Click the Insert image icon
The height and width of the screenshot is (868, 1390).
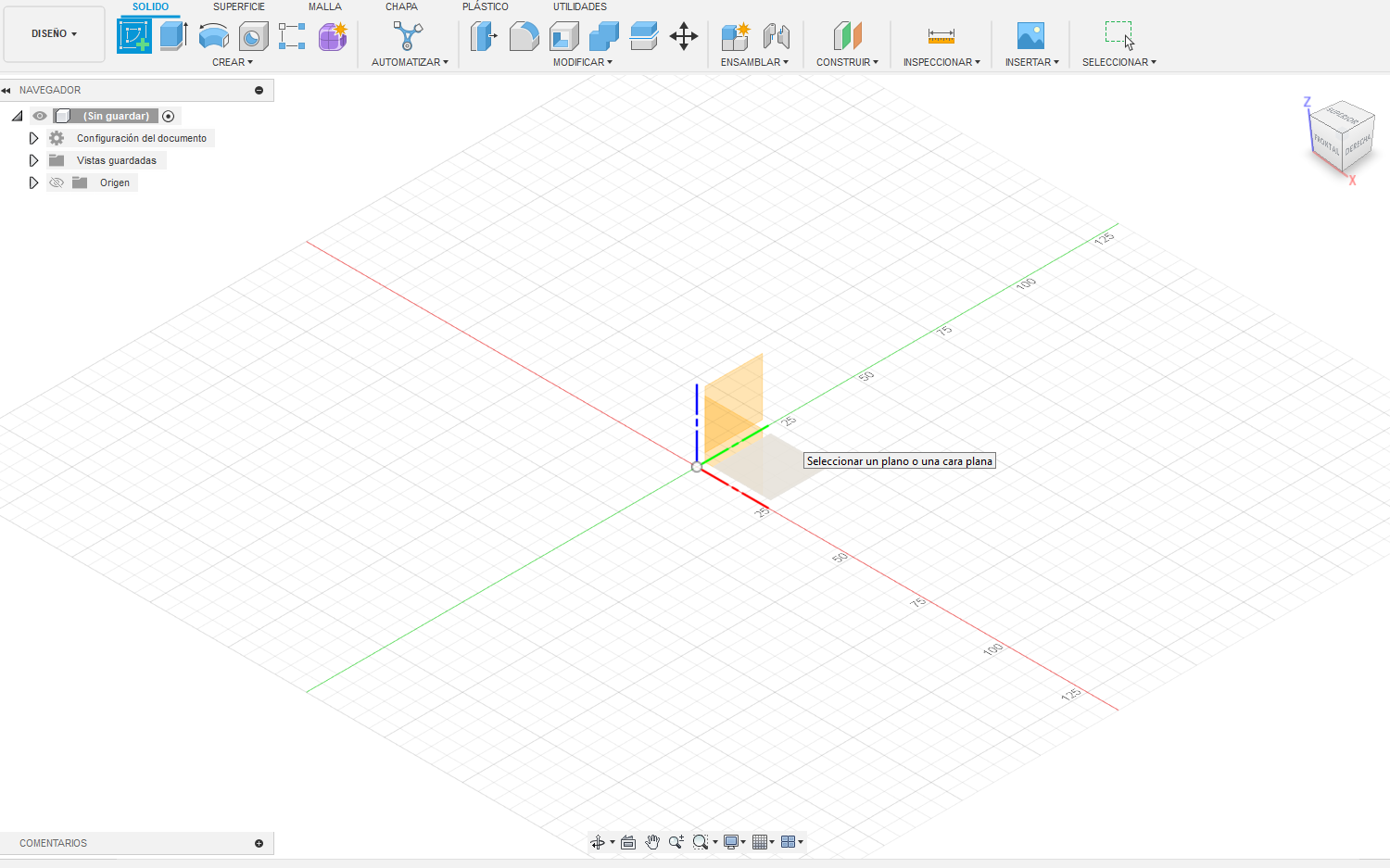(1030, 36)
